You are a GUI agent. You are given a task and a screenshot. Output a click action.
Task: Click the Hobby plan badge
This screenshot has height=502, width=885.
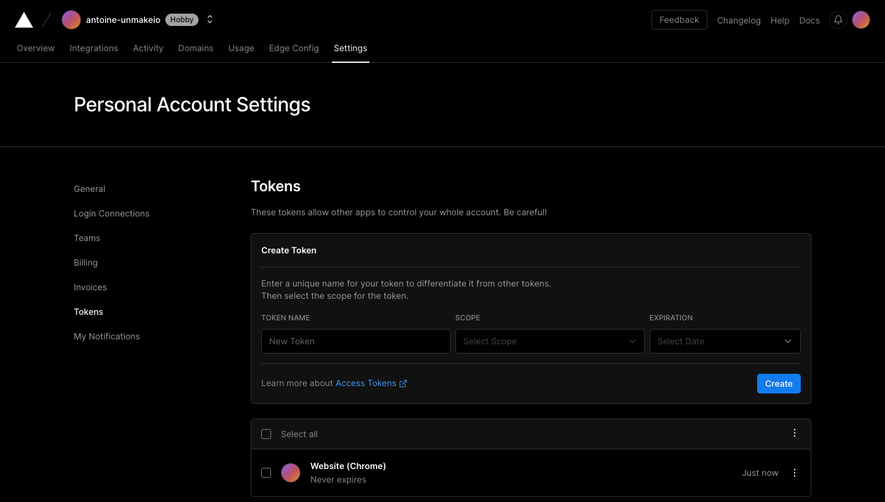tap(182, 20)
